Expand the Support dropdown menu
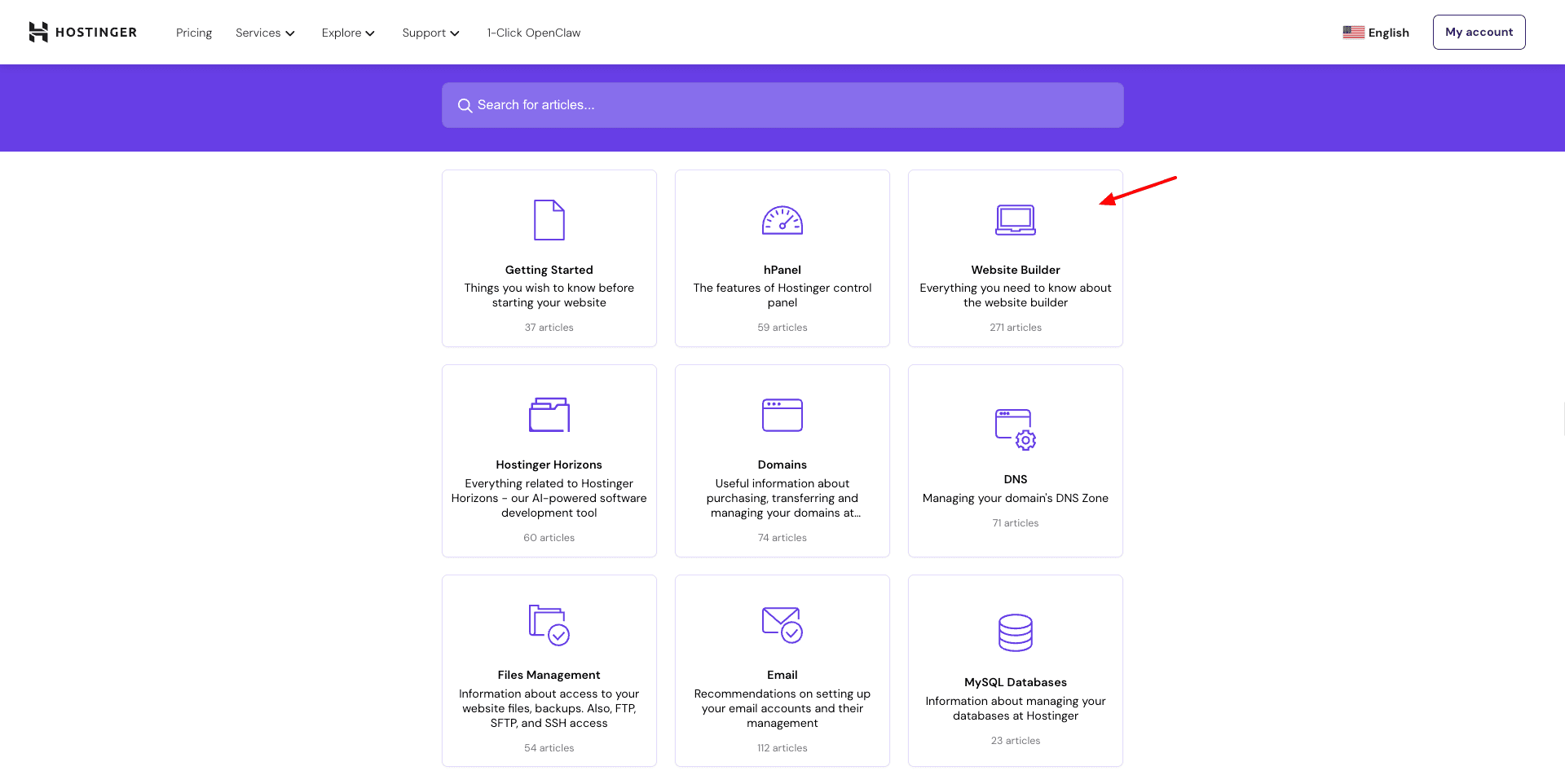 [430, 33]
